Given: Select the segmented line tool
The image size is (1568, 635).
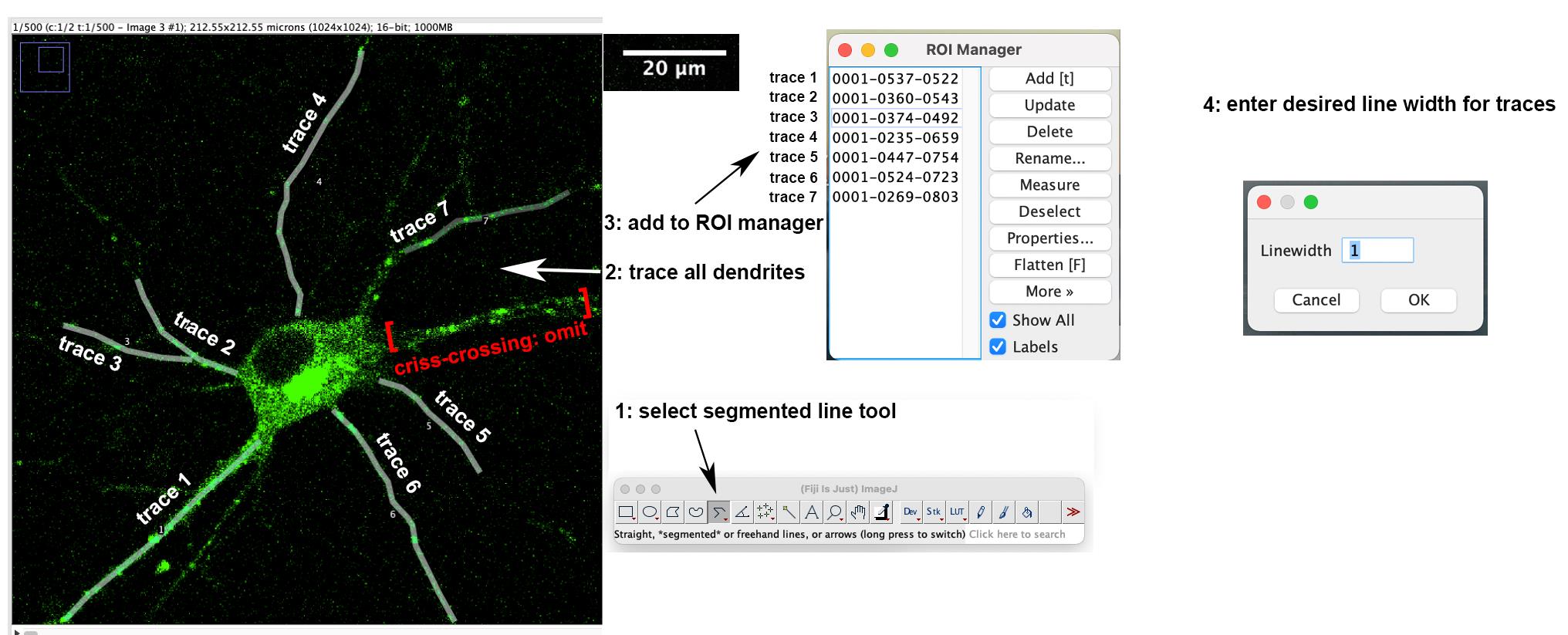Looking at the screenshot, I should (719, 512).
